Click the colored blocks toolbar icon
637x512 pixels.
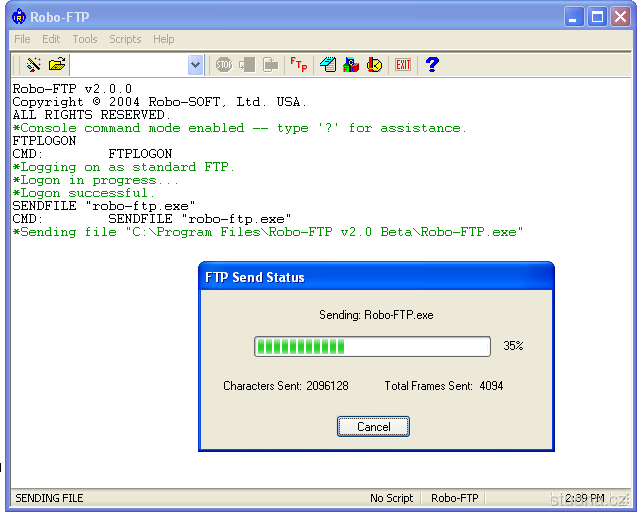point(351,65)
